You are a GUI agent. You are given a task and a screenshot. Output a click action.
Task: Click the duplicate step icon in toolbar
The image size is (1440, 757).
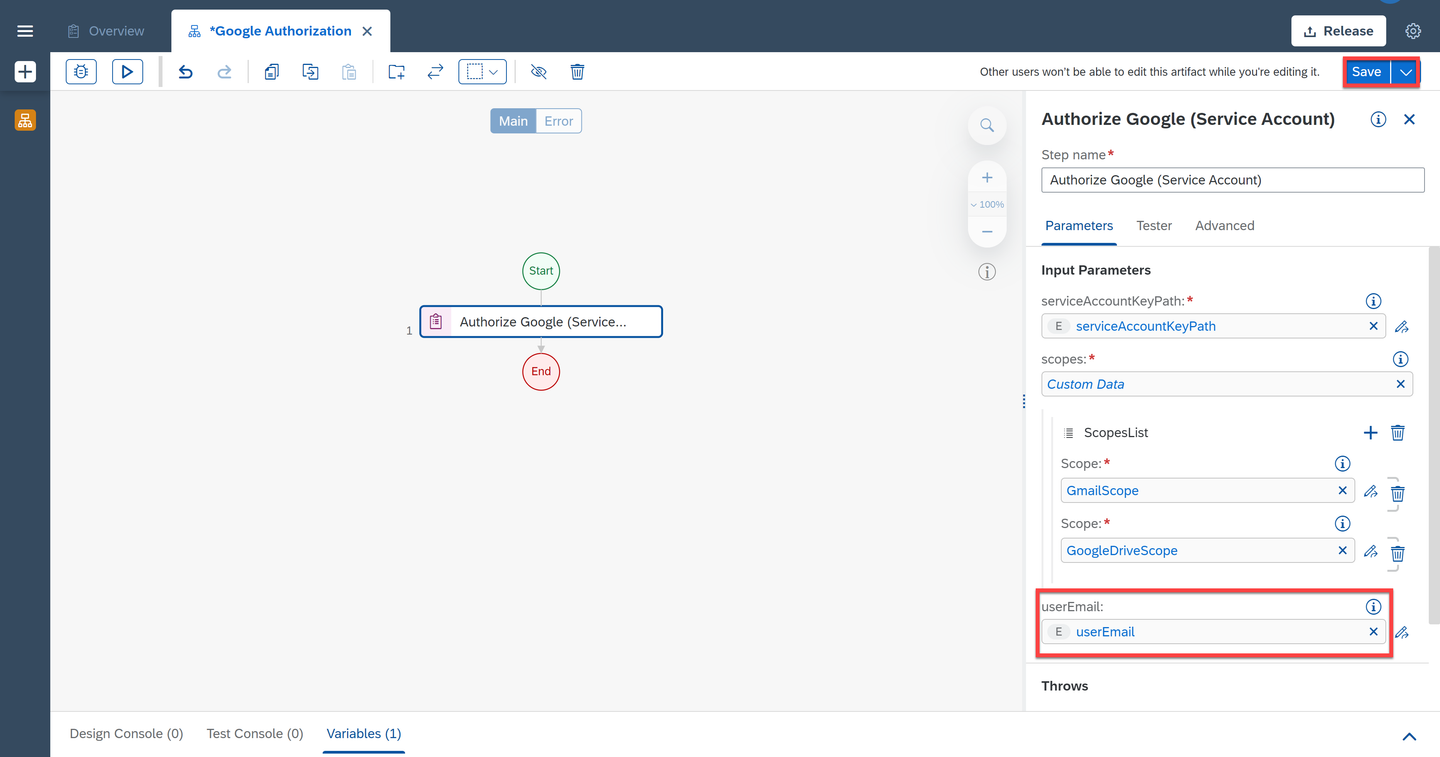pos(310,72)
